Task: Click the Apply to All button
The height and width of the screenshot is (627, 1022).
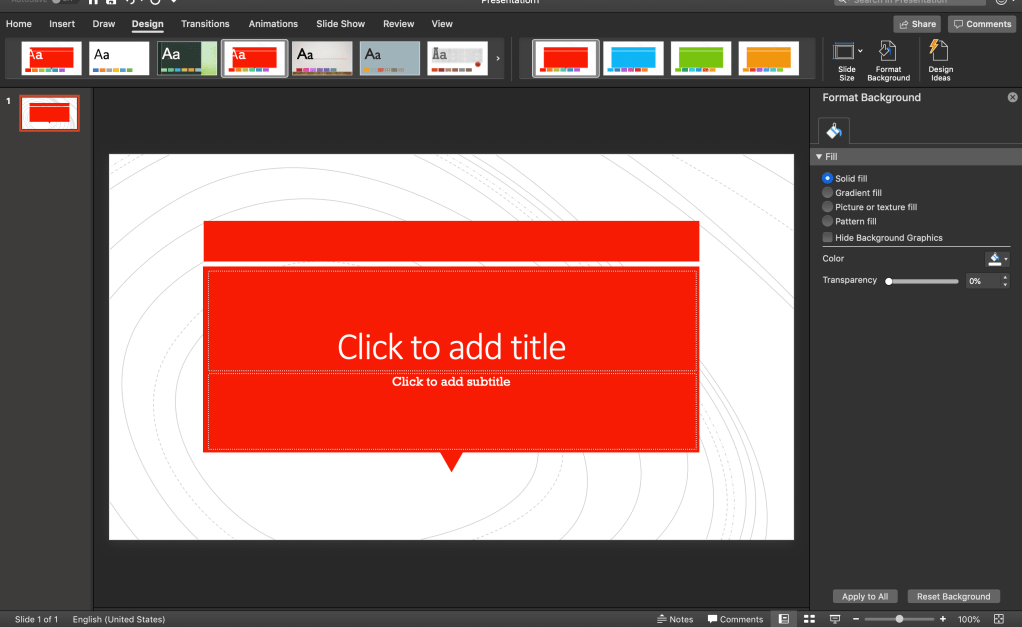Action: click(x=864, y=597)
